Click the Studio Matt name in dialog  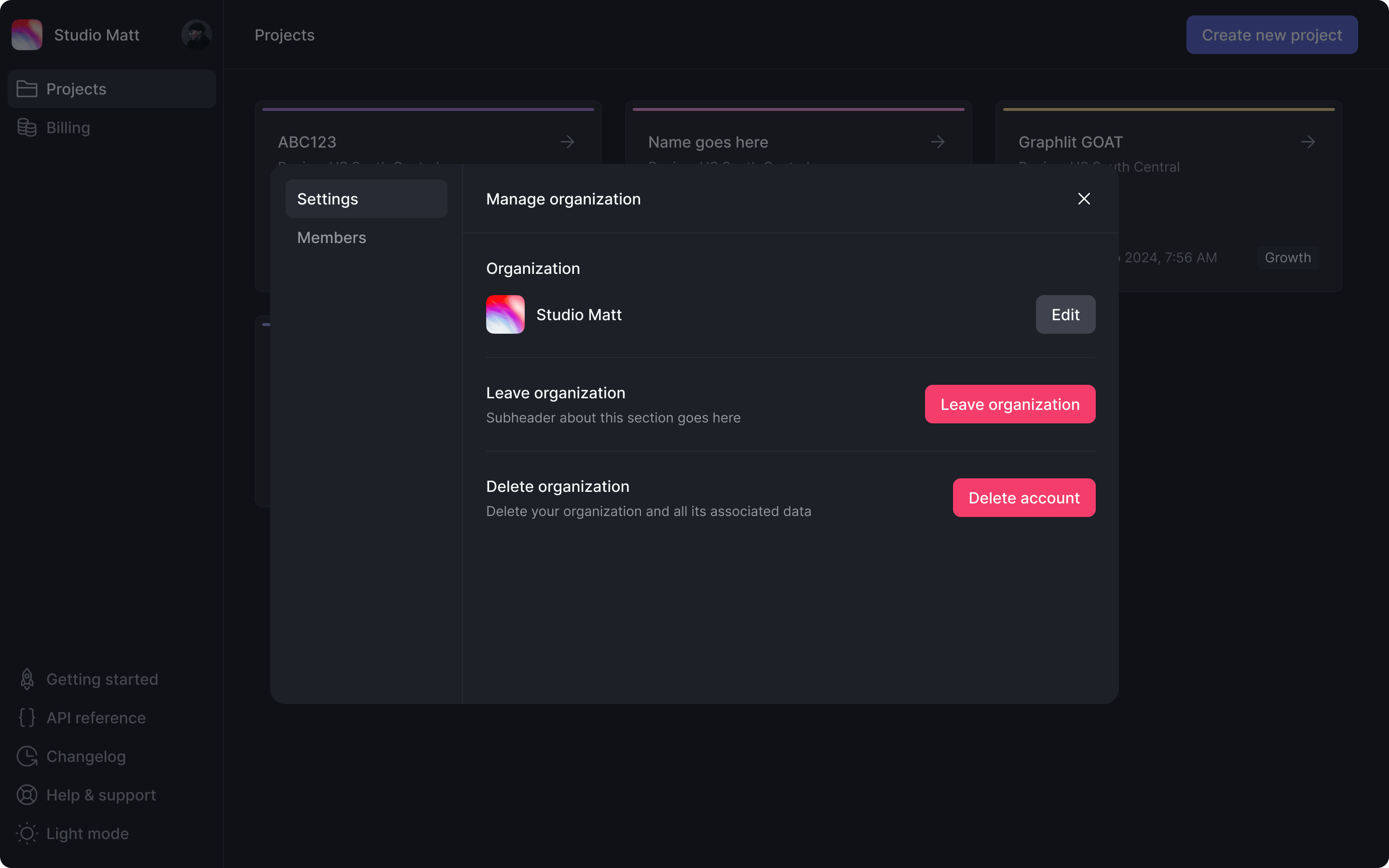[579, 314]
